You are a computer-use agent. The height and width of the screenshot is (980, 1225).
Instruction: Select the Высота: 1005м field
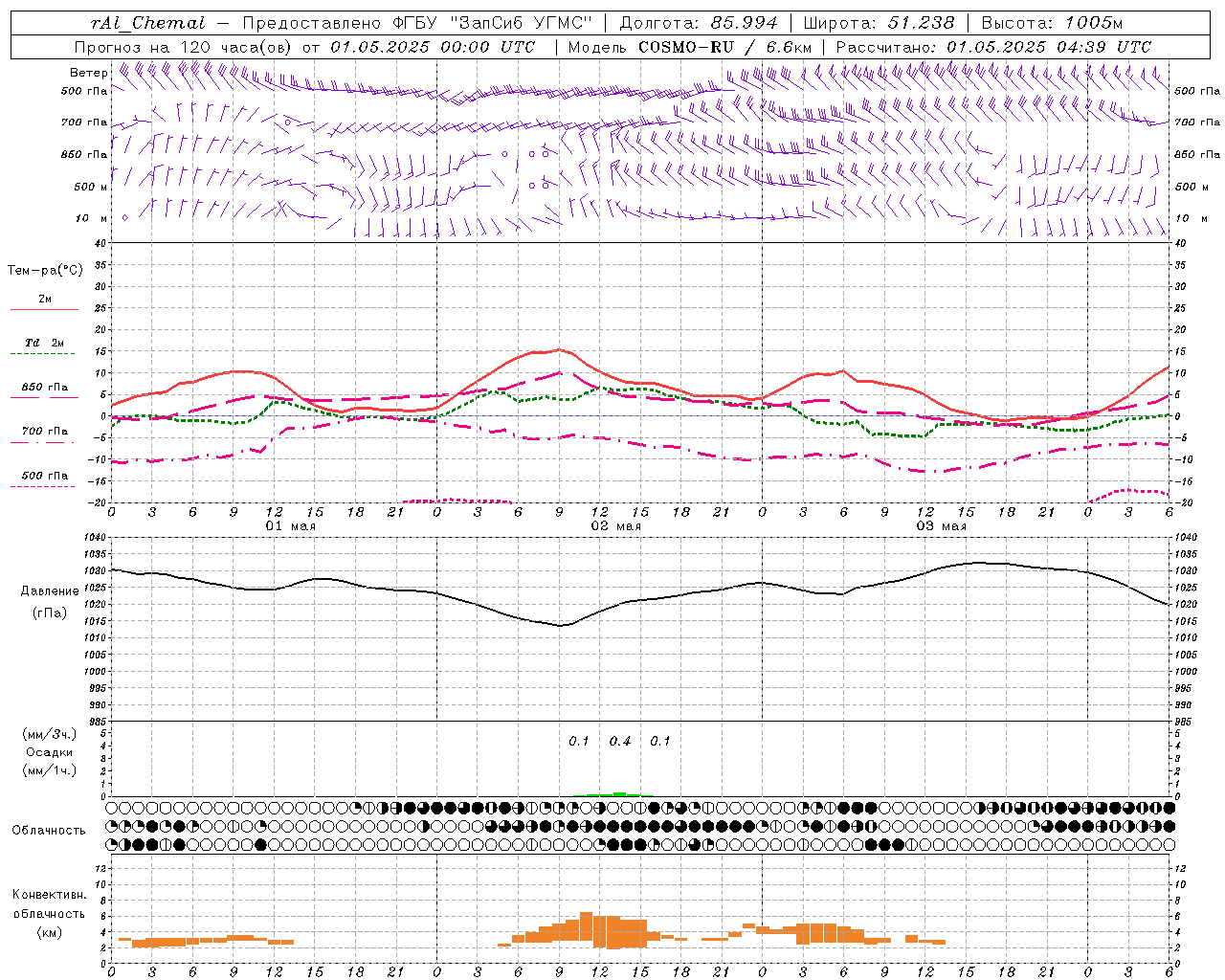1052,23
